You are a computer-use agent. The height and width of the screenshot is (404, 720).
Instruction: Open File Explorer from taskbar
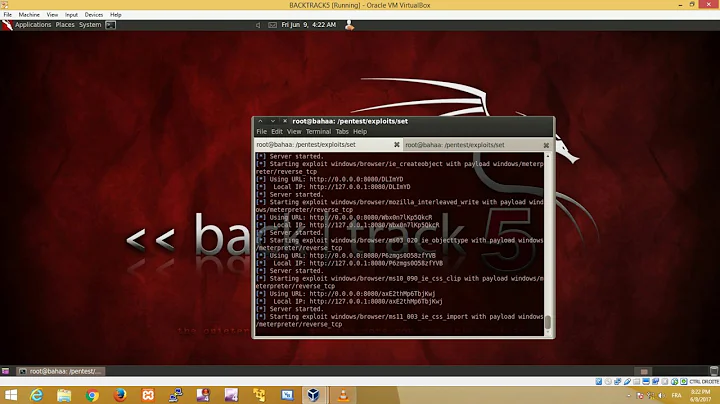click(64, 395)
